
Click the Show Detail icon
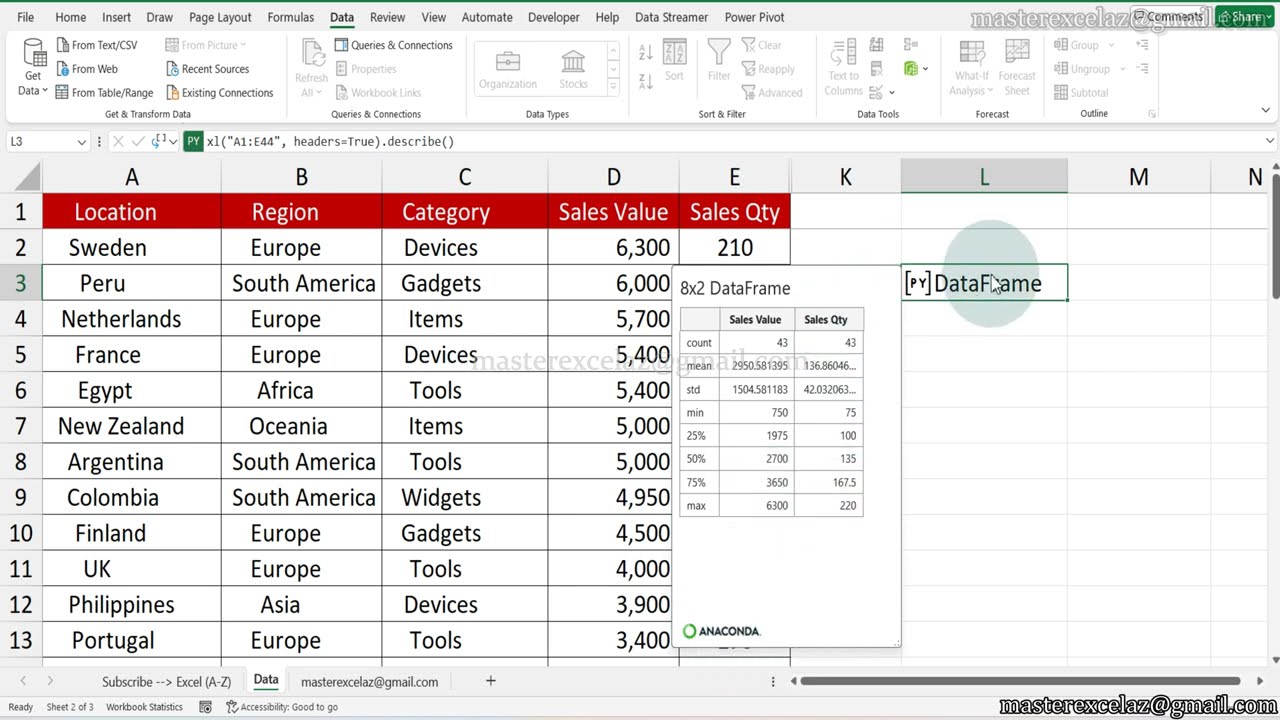click(x=1142, y=45)
